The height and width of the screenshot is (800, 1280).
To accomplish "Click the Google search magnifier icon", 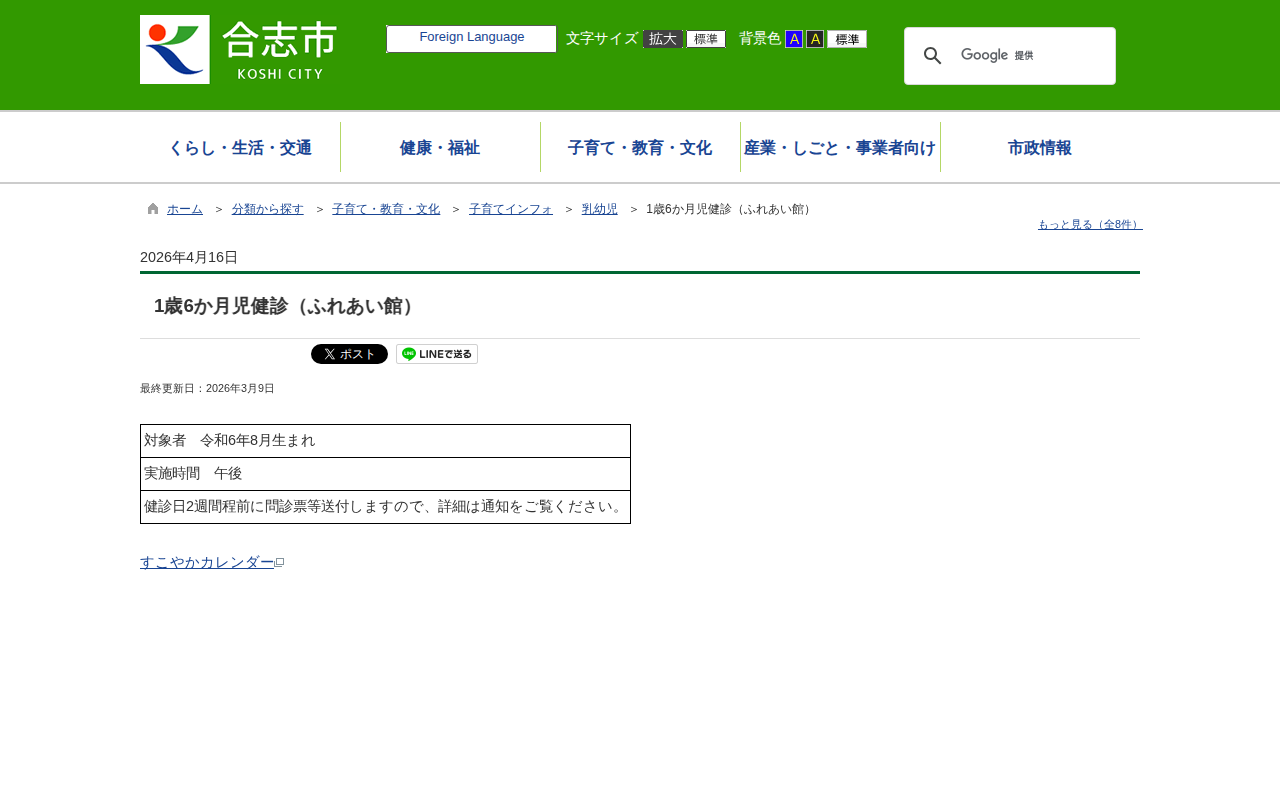I will 932,56.
